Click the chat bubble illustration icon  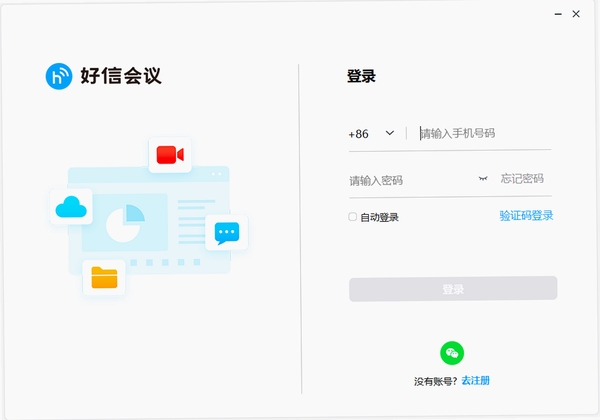tap(227, 233)
